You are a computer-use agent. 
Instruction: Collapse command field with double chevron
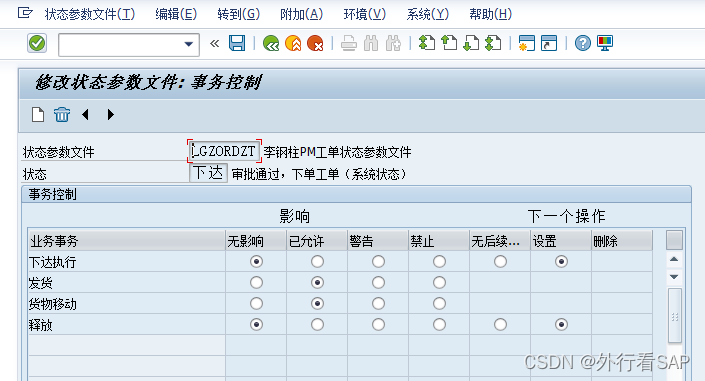point(214,44)
